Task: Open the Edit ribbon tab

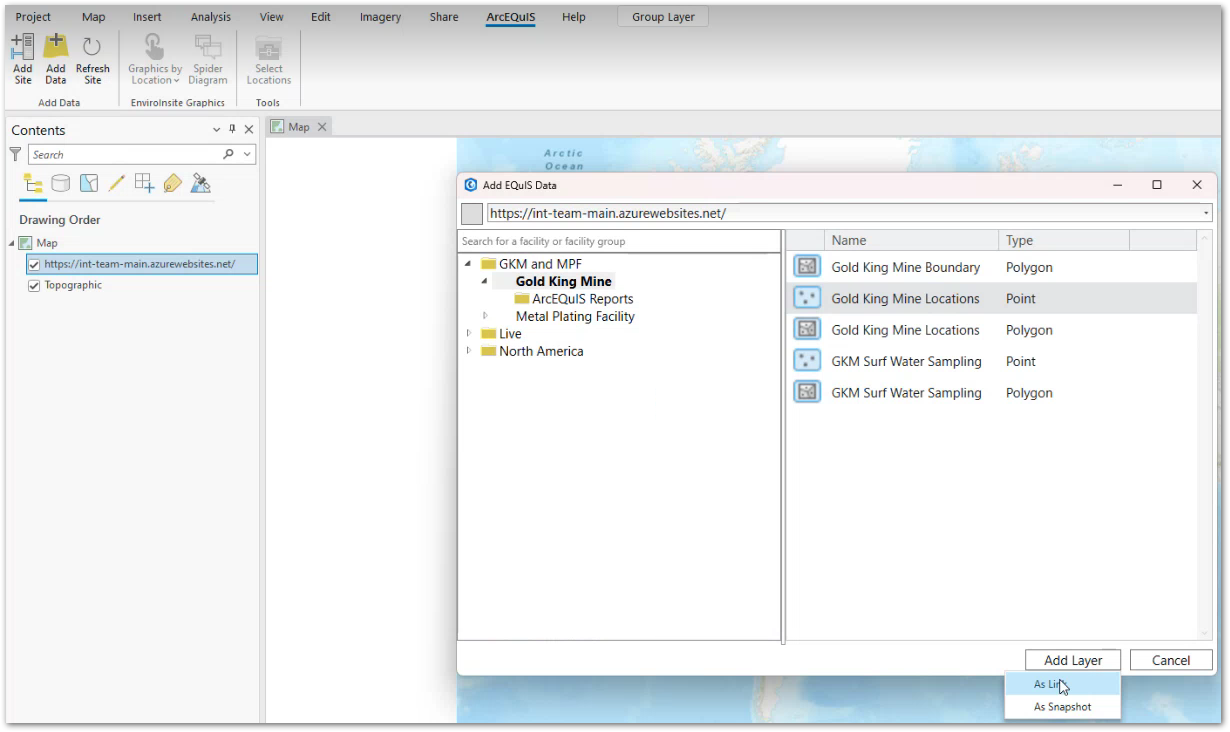Action: point(321,17)
